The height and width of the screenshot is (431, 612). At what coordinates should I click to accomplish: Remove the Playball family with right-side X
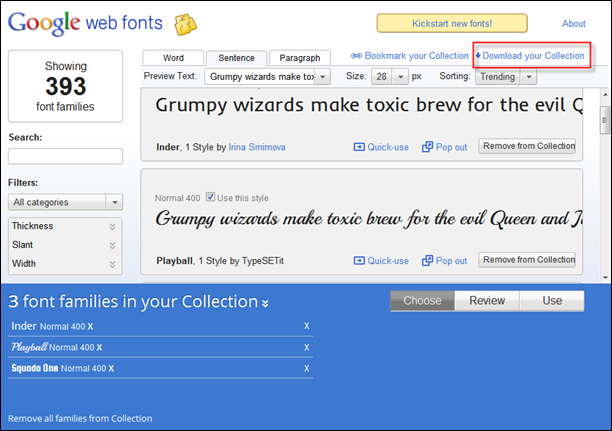click(307, 347)
